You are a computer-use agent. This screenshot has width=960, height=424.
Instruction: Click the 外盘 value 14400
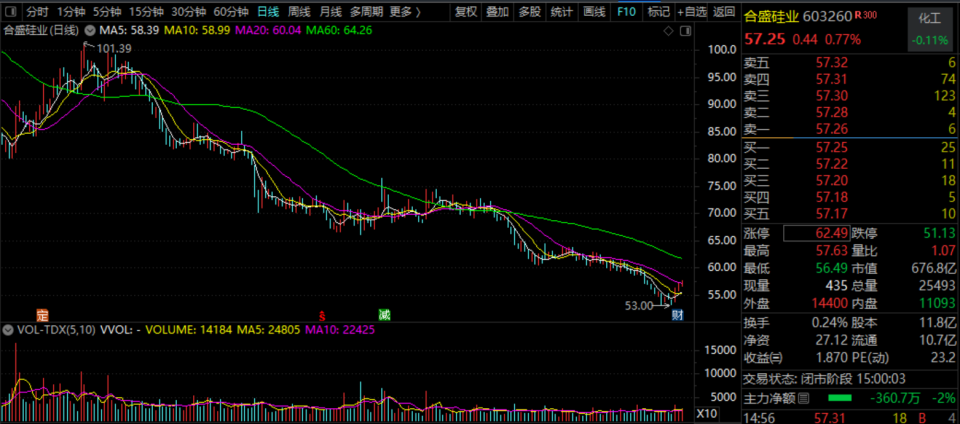(832, 303)
